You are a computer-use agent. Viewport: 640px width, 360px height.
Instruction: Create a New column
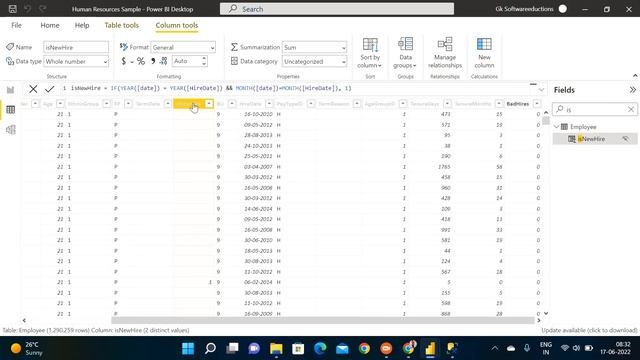(x=484, y=53)
